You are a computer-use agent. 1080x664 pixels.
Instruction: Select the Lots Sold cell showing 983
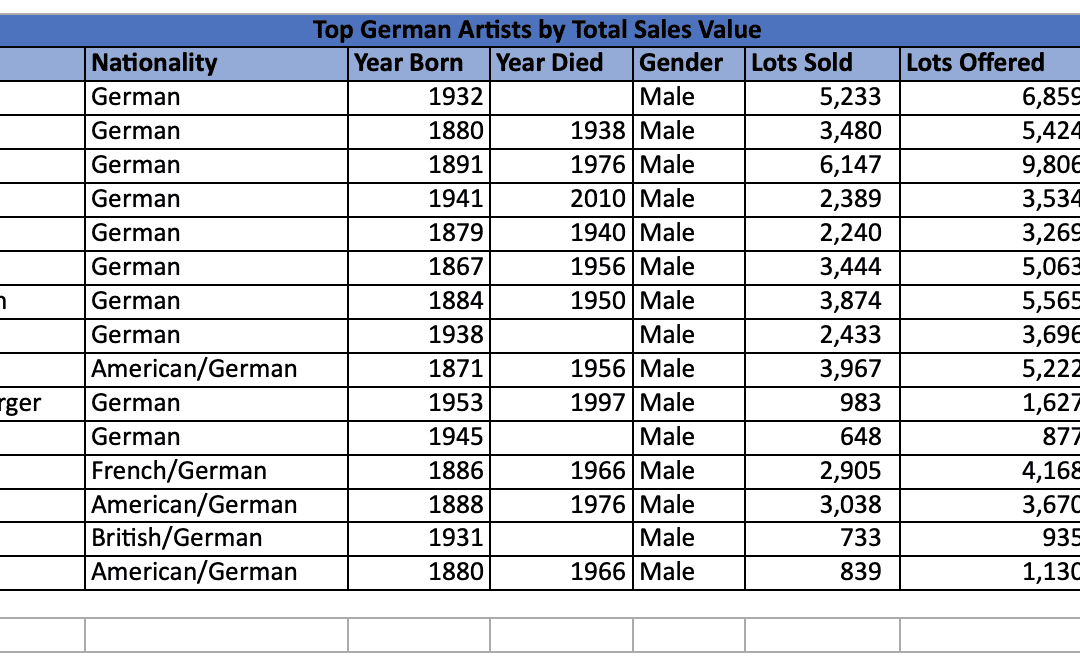point(822,403)
